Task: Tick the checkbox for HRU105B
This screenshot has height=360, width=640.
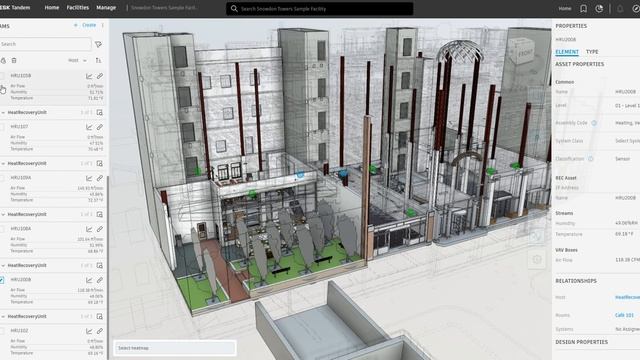Action: tap(2, 76)
